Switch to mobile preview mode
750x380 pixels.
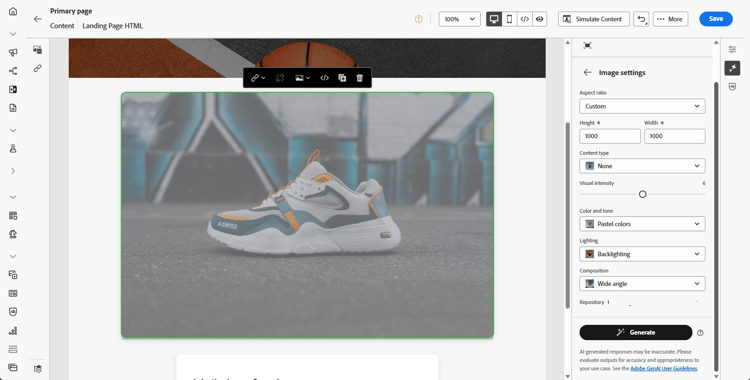pos(509,19)
